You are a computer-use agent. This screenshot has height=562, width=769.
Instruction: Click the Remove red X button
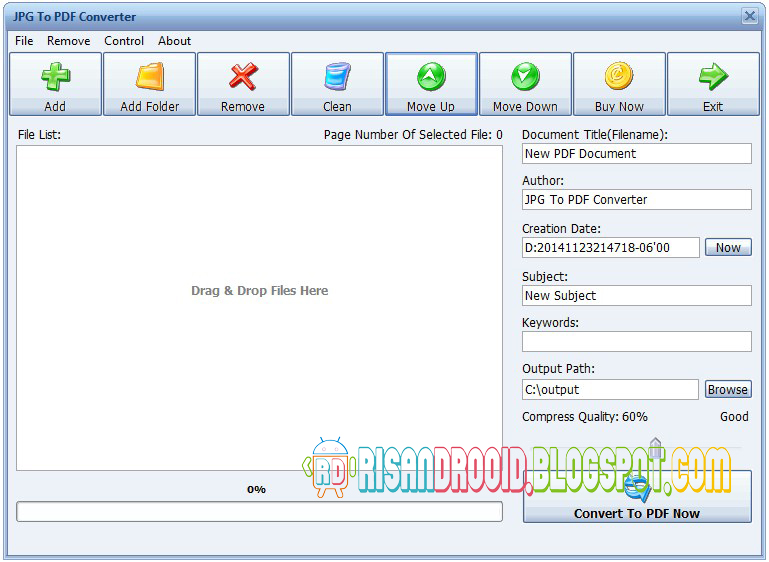(243, 84)
